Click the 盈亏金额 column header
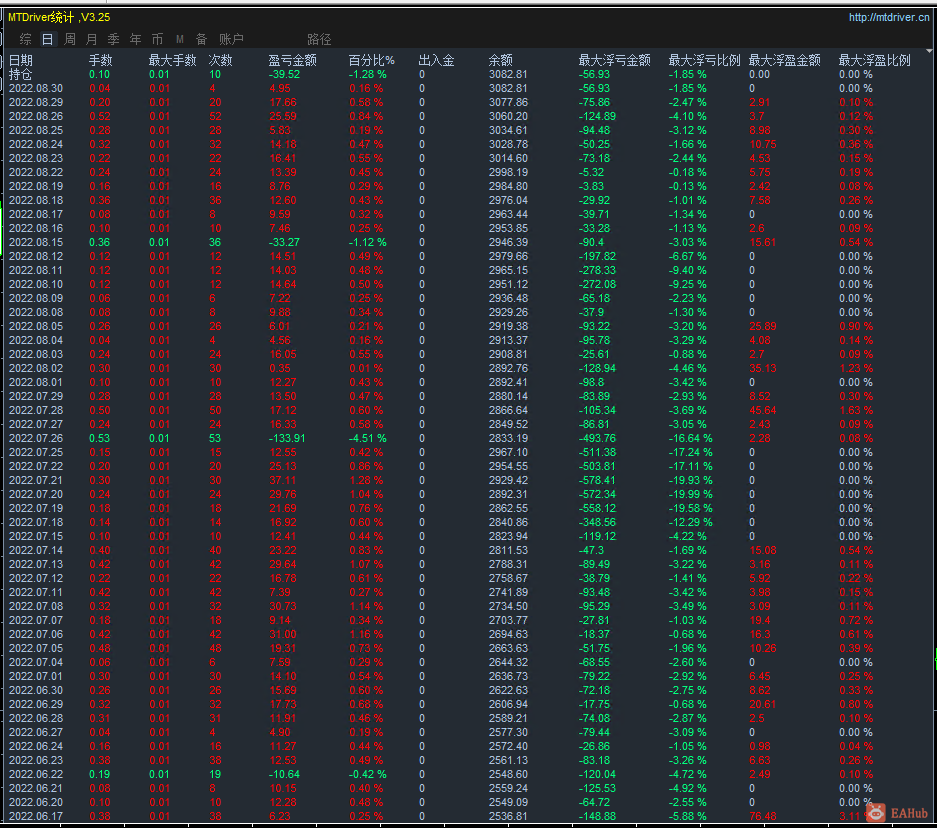Viewport: 937px width, 828px height. coord(292,60)
